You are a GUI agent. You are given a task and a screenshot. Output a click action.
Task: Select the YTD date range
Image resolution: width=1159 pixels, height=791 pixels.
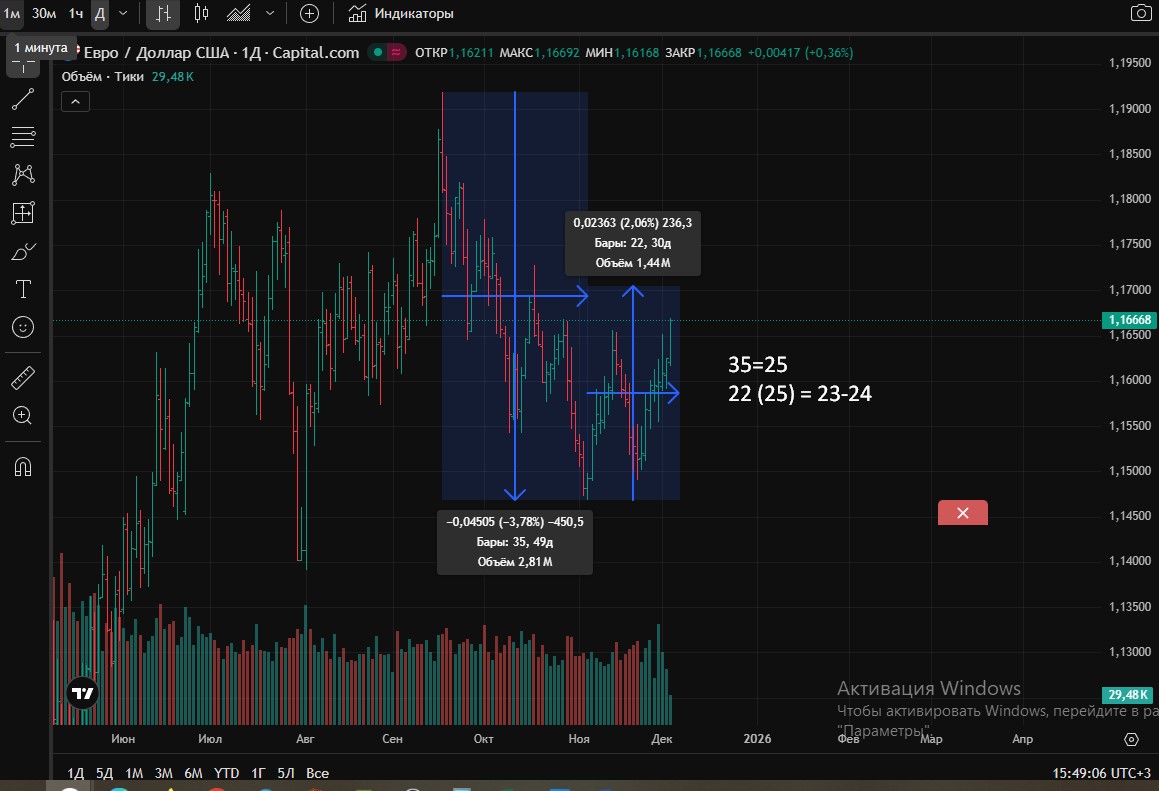click(227, 773)
